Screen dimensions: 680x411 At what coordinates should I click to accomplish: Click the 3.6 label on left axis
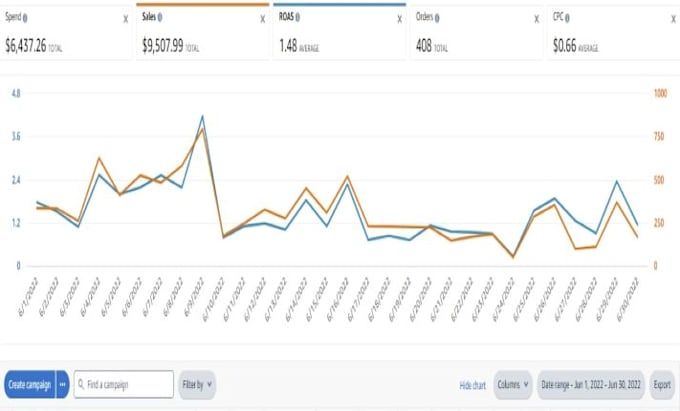coord(16,137)
